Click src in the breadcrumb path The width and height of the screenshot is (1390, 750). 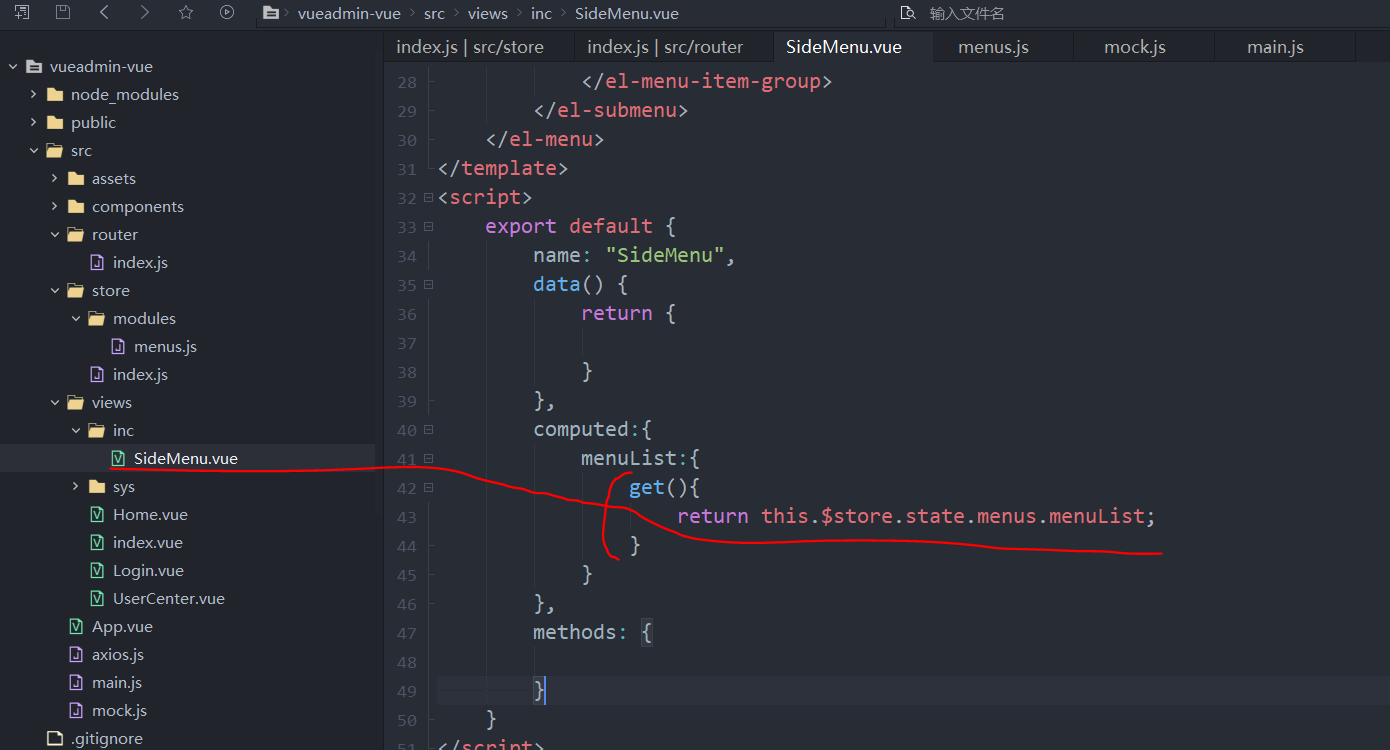pyautogui.click(x=434, y=13)
